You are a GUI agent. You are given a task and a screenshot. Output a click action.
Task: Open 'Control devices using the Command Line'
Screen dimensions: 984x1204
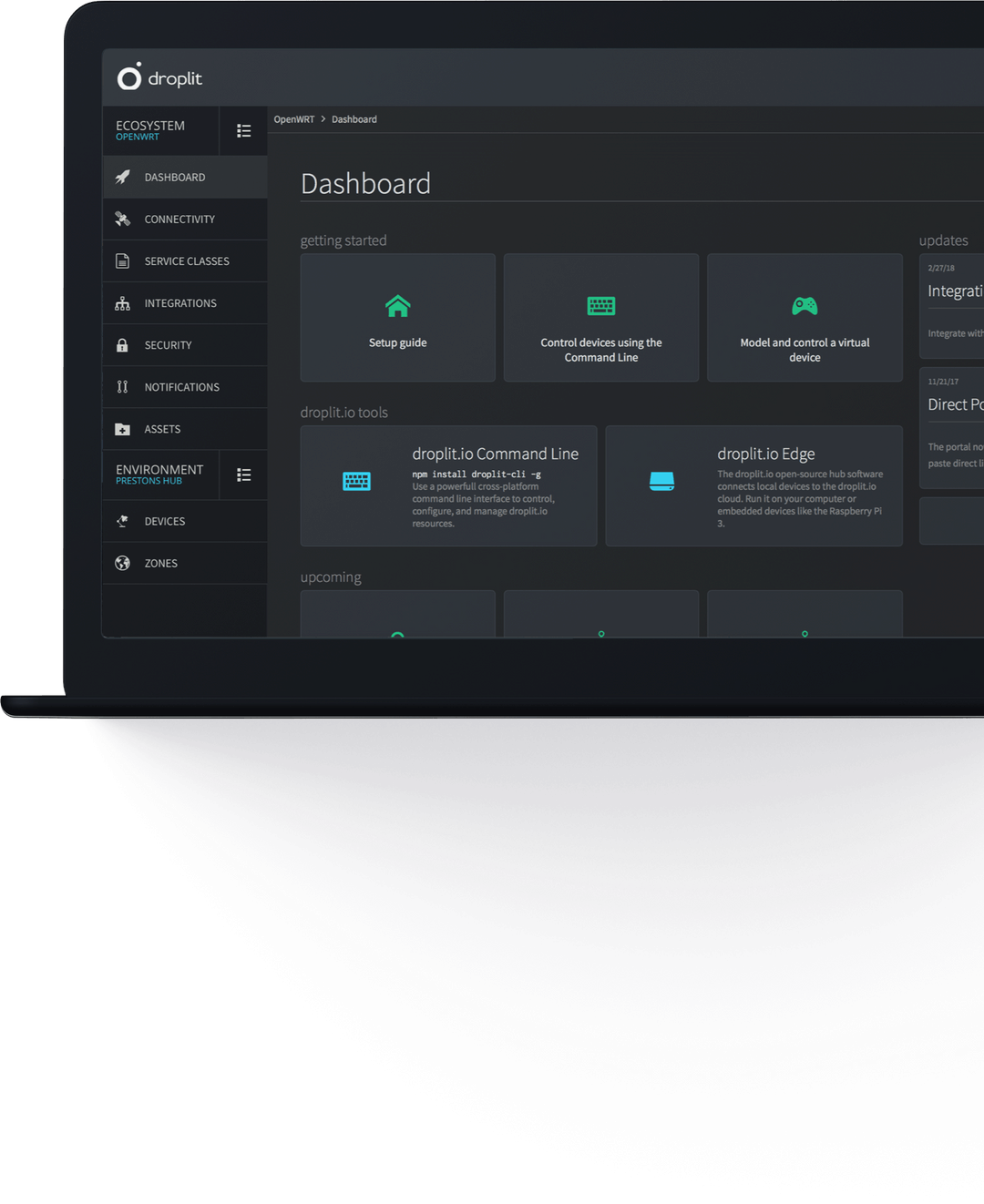pyautogui.click(x=600, y=317)
